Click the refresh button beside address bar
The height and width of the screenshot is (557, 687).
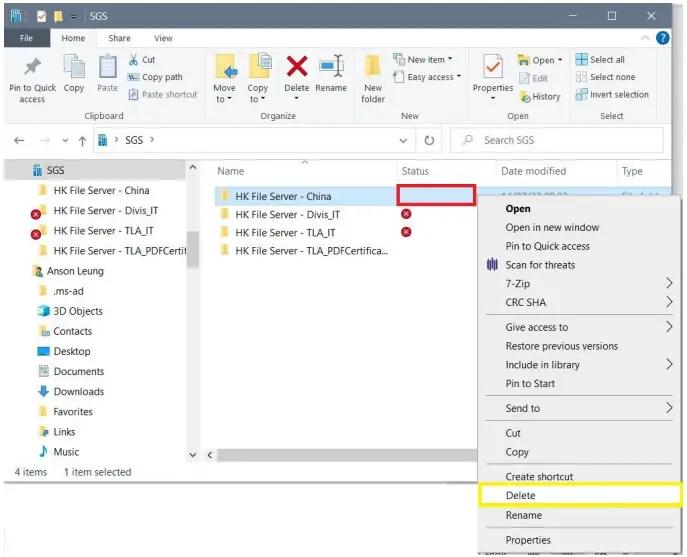click(430, 141)
